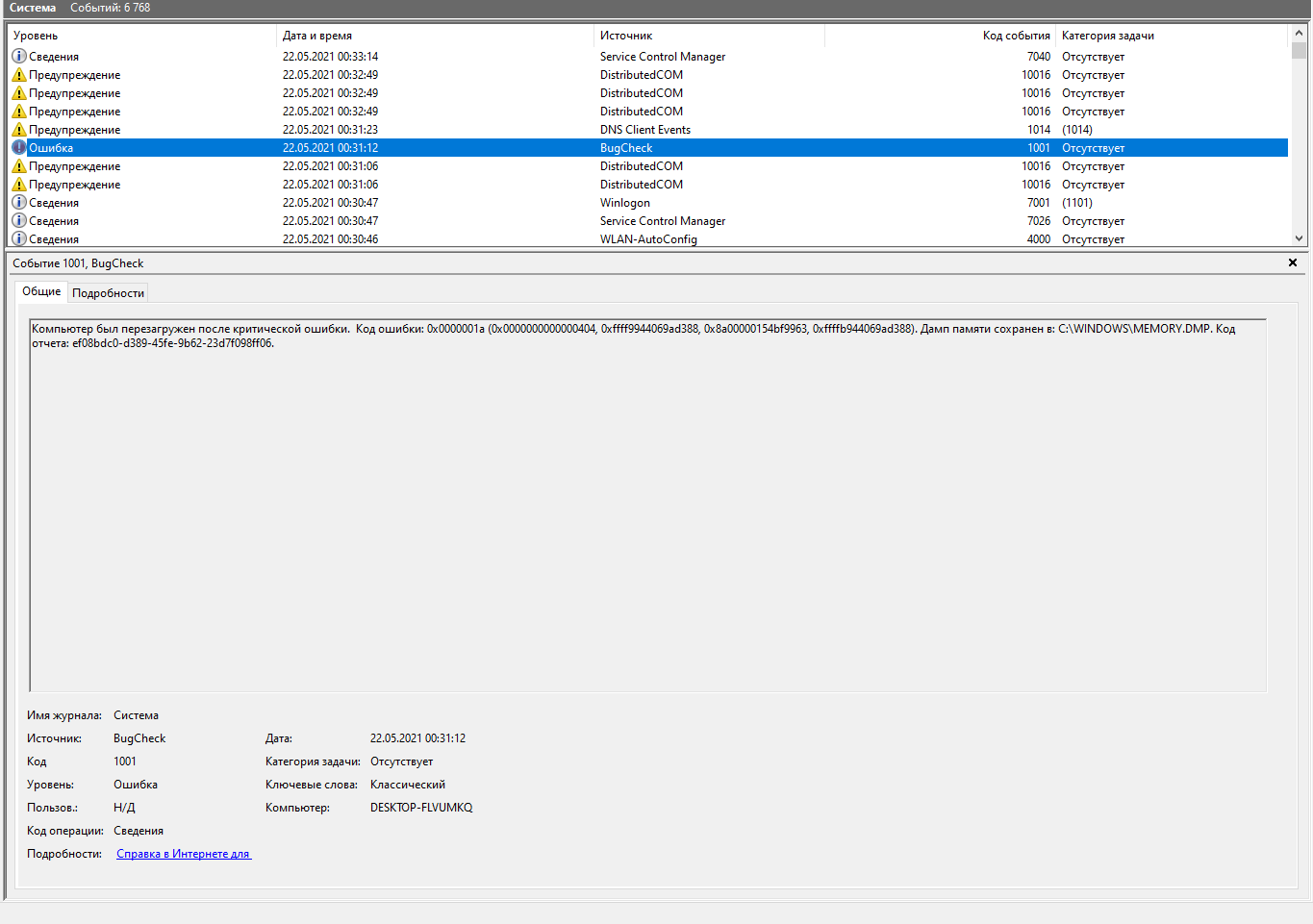The image size is (1313, 924).
Task: Click the BugCheck source value in details
Action: tap(139, 738)
